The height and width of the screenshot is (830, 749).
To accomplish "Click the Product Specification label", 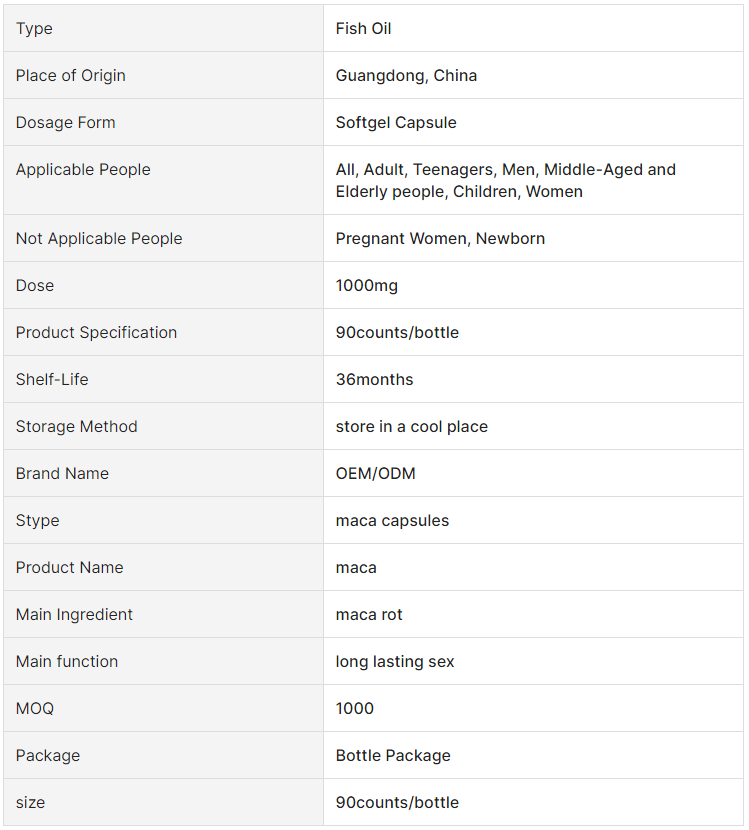I will tap(96, 332).
